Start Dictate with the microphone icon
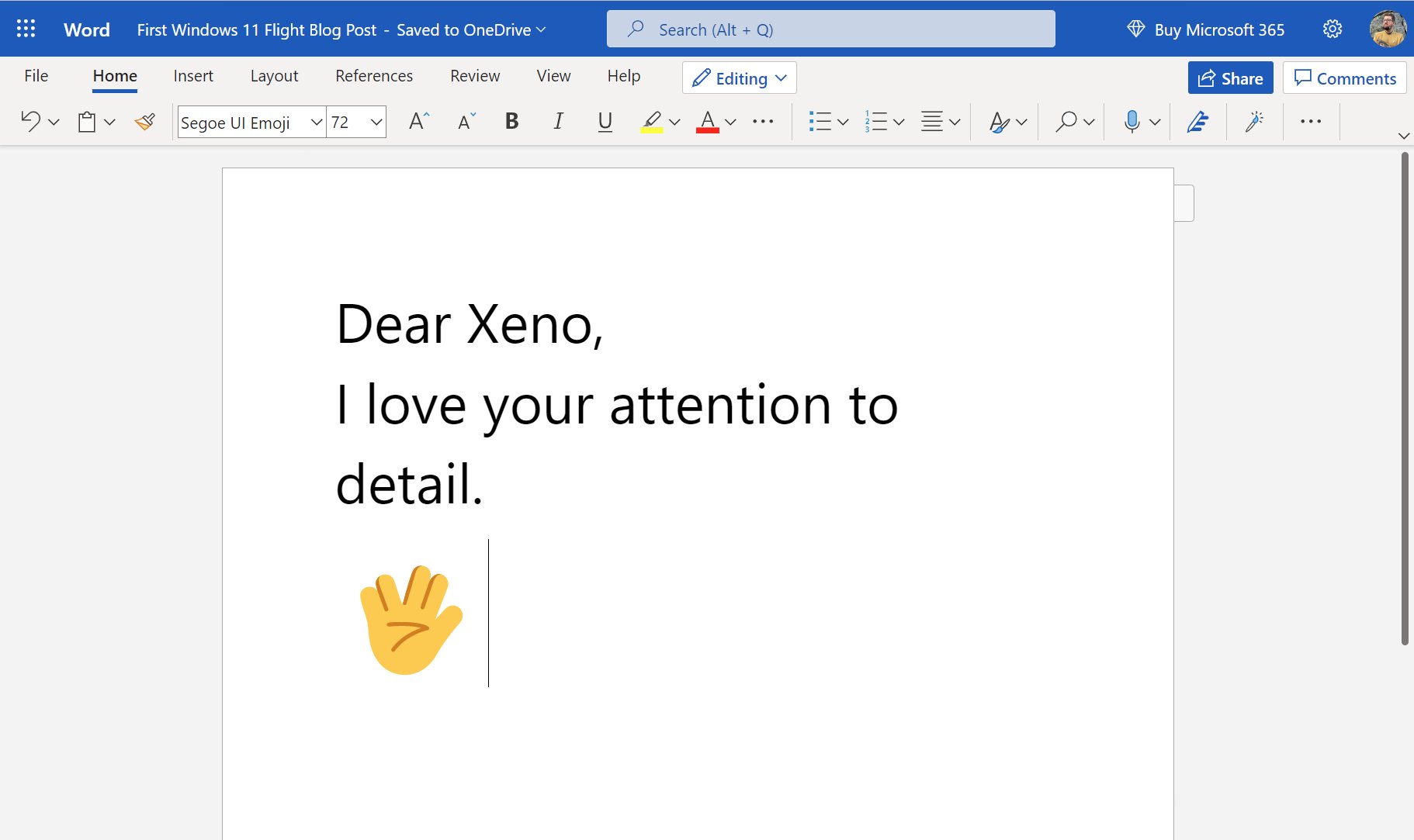 tap(1132, 121)
